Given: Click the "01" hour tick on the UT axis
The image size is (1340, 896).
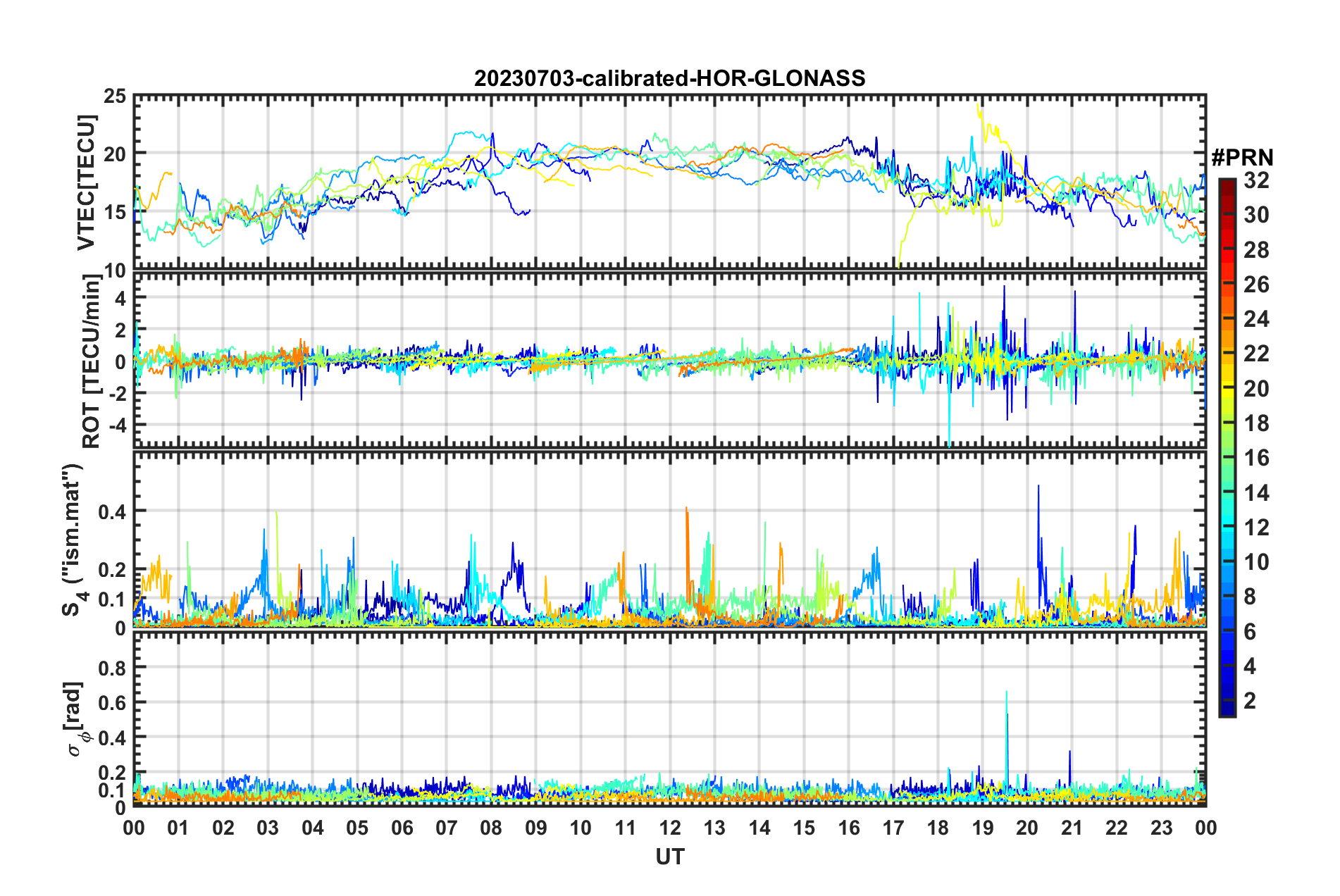Looking at the screenshot, I should coord(178,827).
